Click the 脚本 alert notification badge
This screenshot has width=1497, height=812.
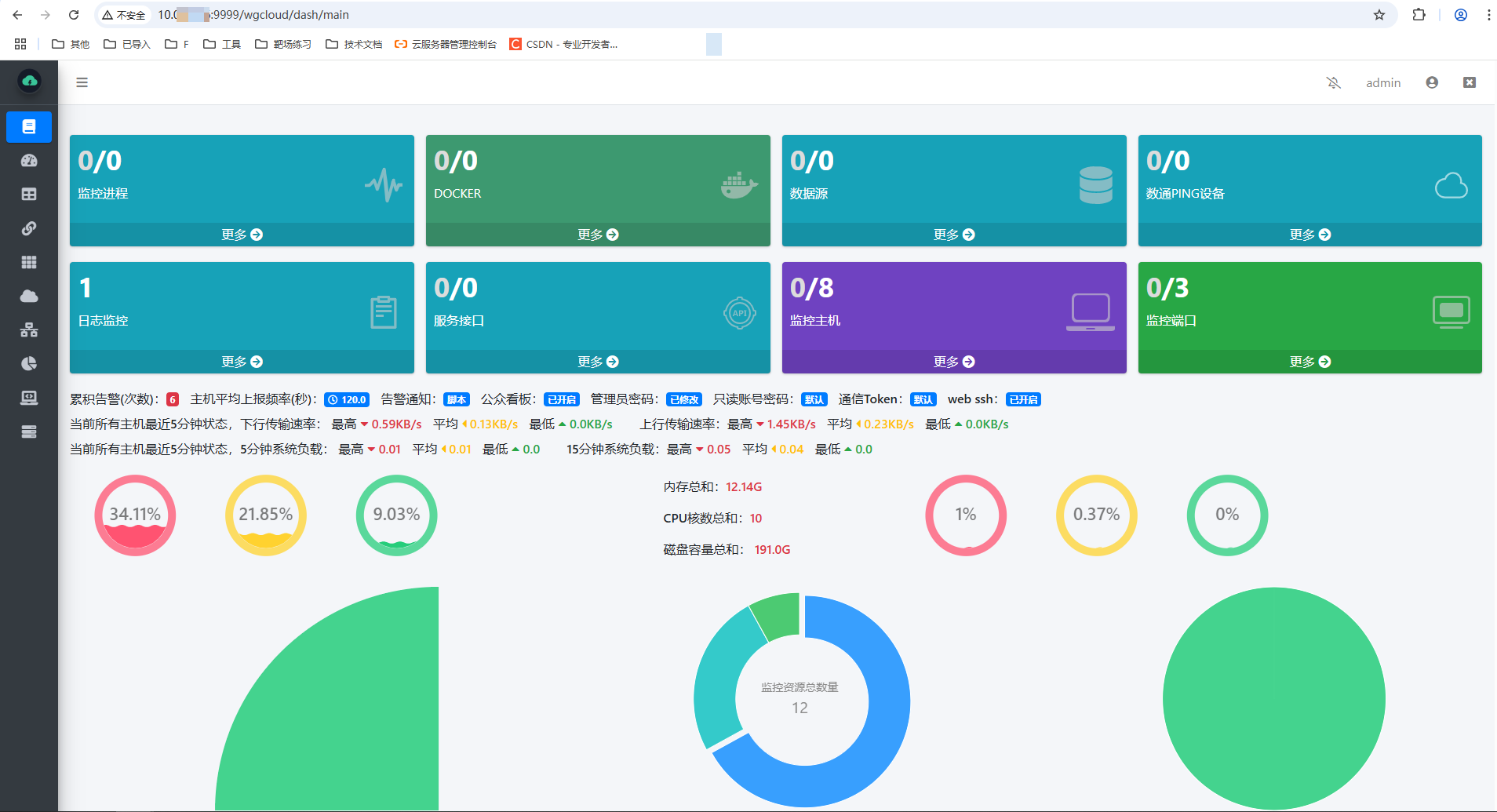click(x=457, y=399)
